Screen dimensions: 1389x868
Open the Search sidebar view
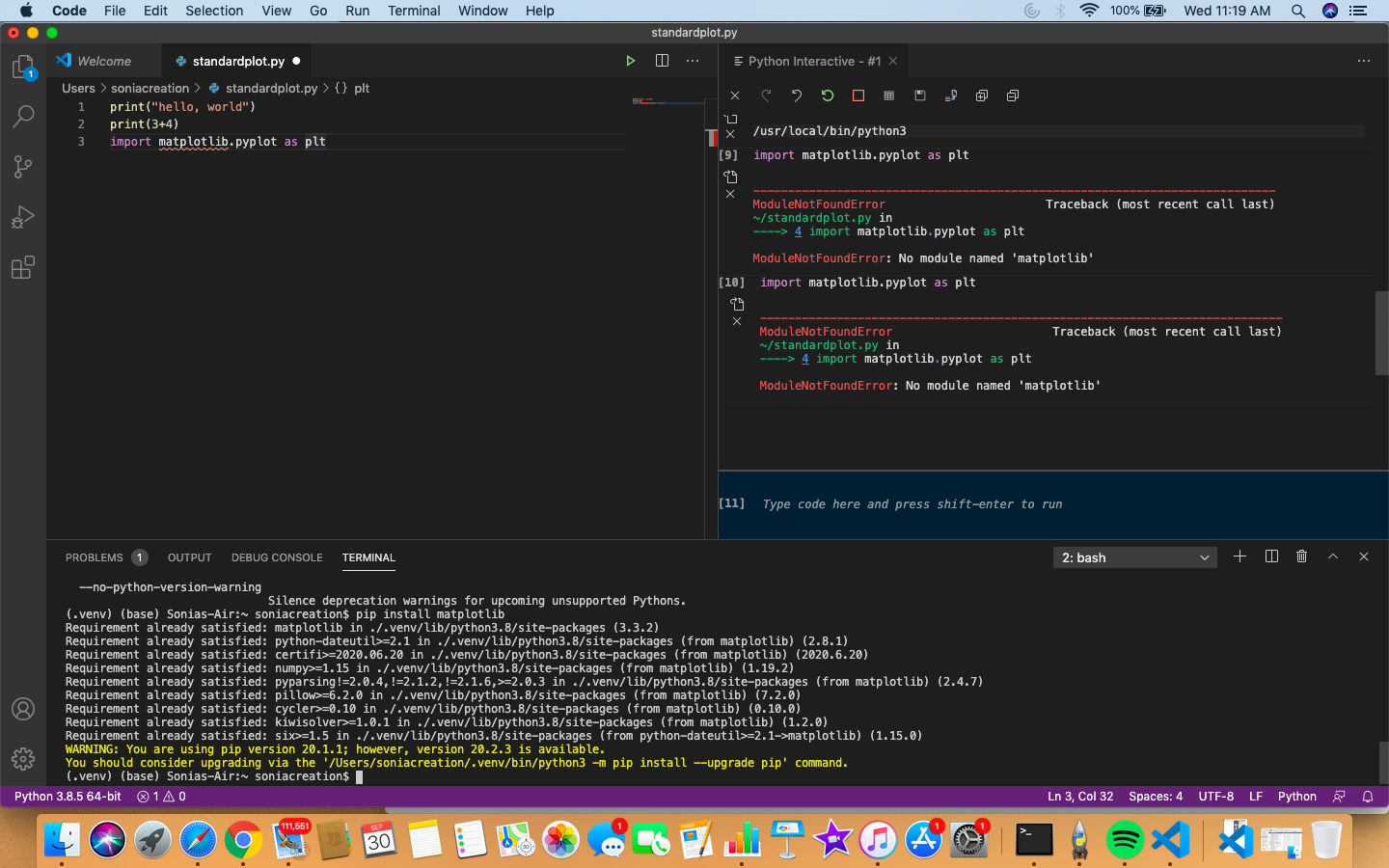(x=23, y=117)
